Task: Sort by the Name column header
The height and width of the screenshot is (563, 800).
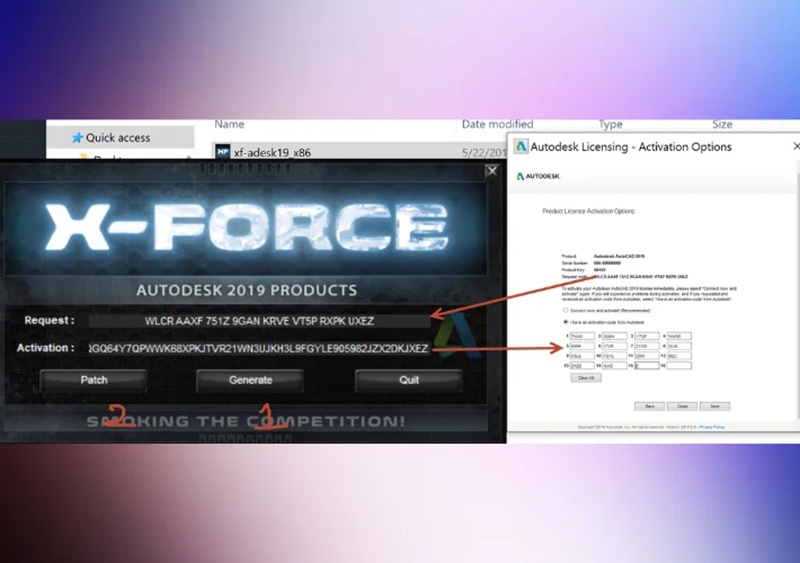Action: click(229, 124)
